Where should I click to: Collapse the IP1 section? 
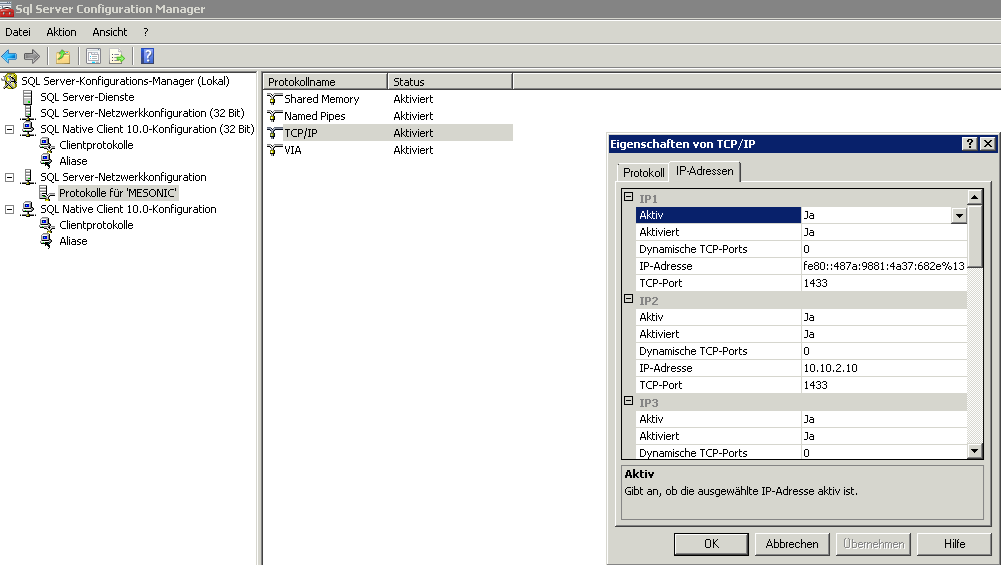[x=629, y=198]
